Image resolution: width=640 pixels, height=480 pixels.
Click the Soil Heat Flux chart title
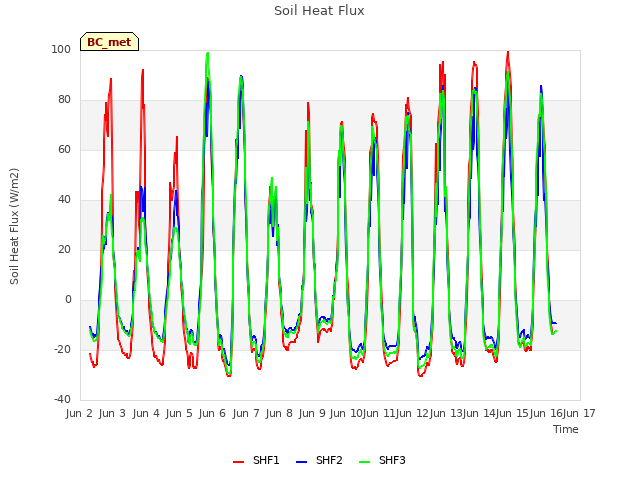[x=319, y=11]
